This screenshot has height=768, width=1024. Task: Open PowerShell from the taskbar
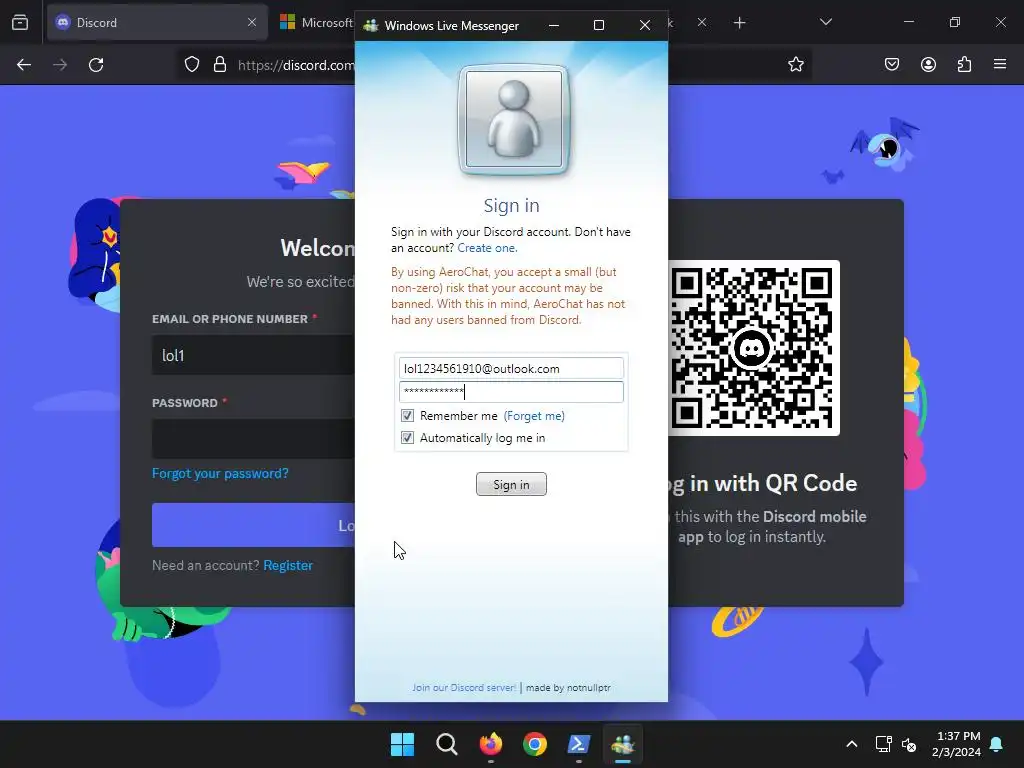point(579,744)
